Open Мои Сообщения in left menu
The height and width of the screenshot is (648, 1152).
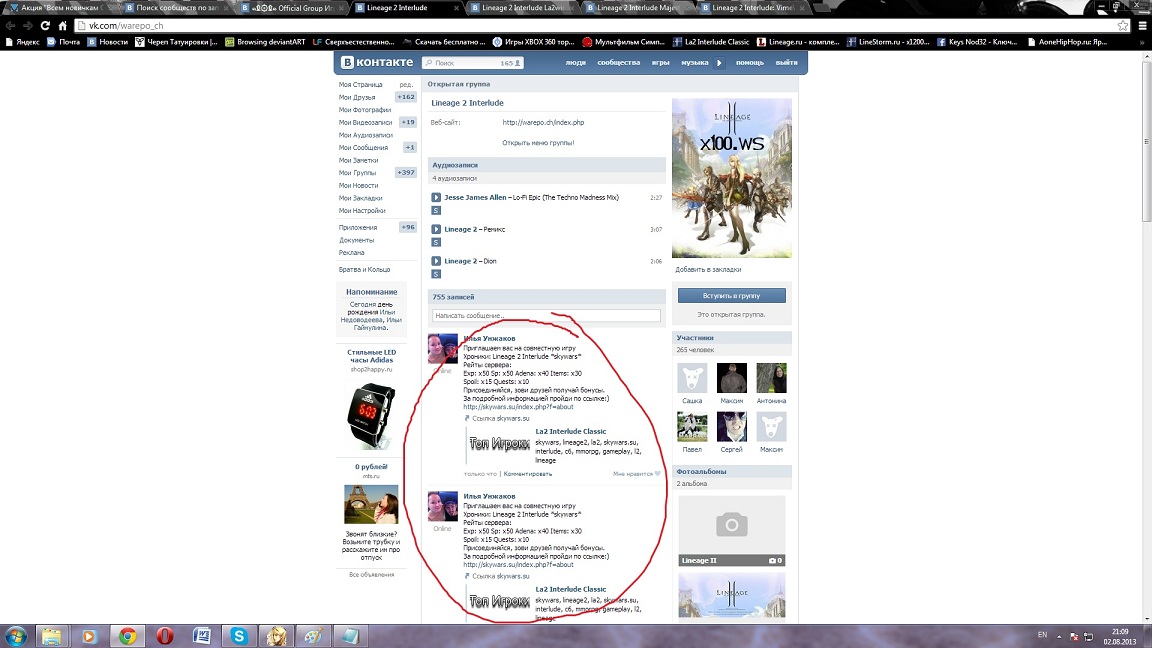tap(363, 148)
